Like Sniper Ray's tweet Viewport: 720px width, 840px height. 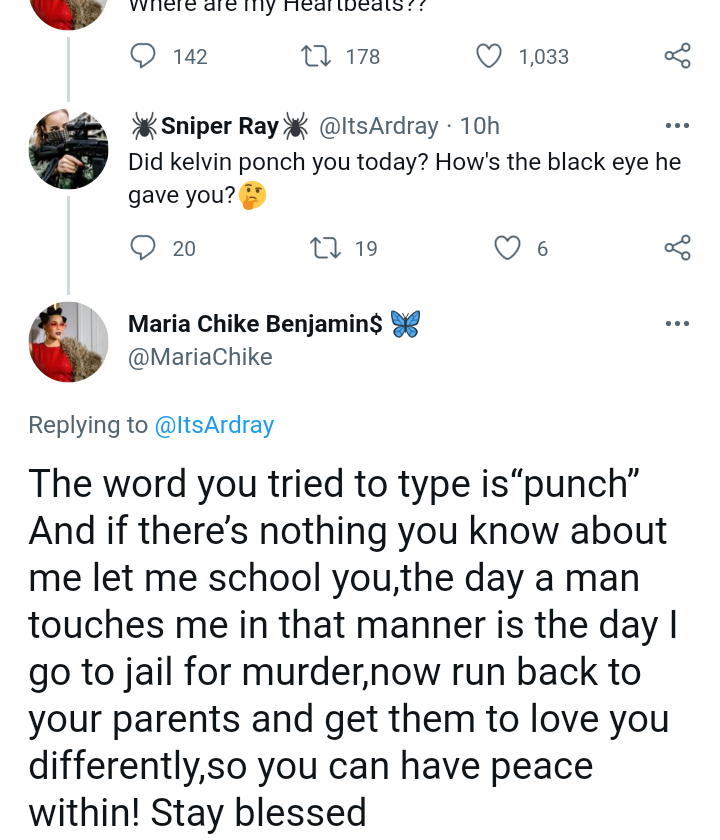509,248
